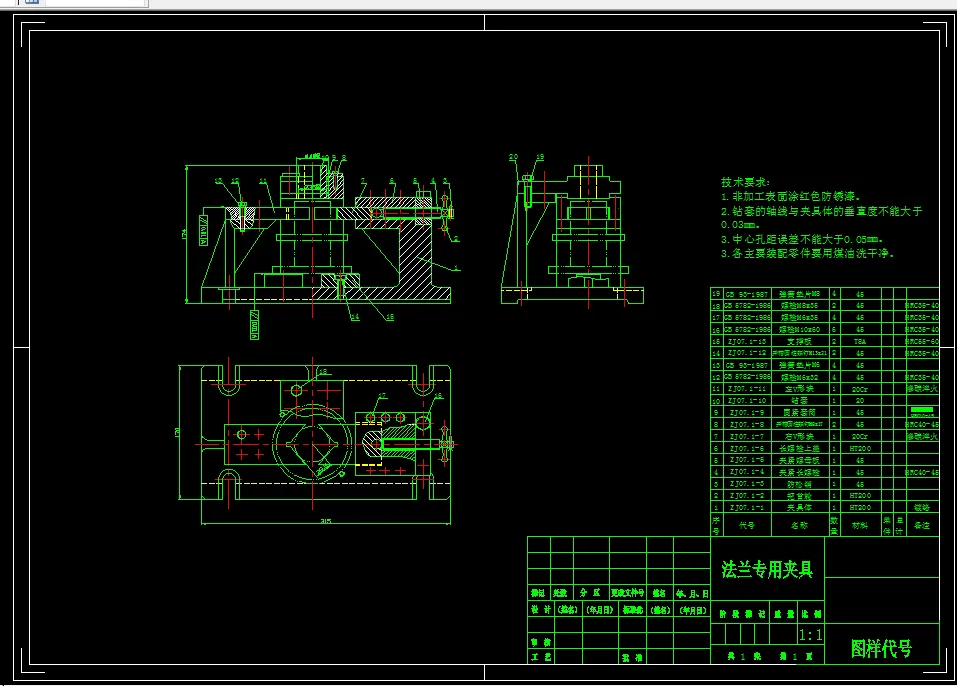Click material 20Cr in row 11
The height and width of the screenshot is (686, 957).
859,389
